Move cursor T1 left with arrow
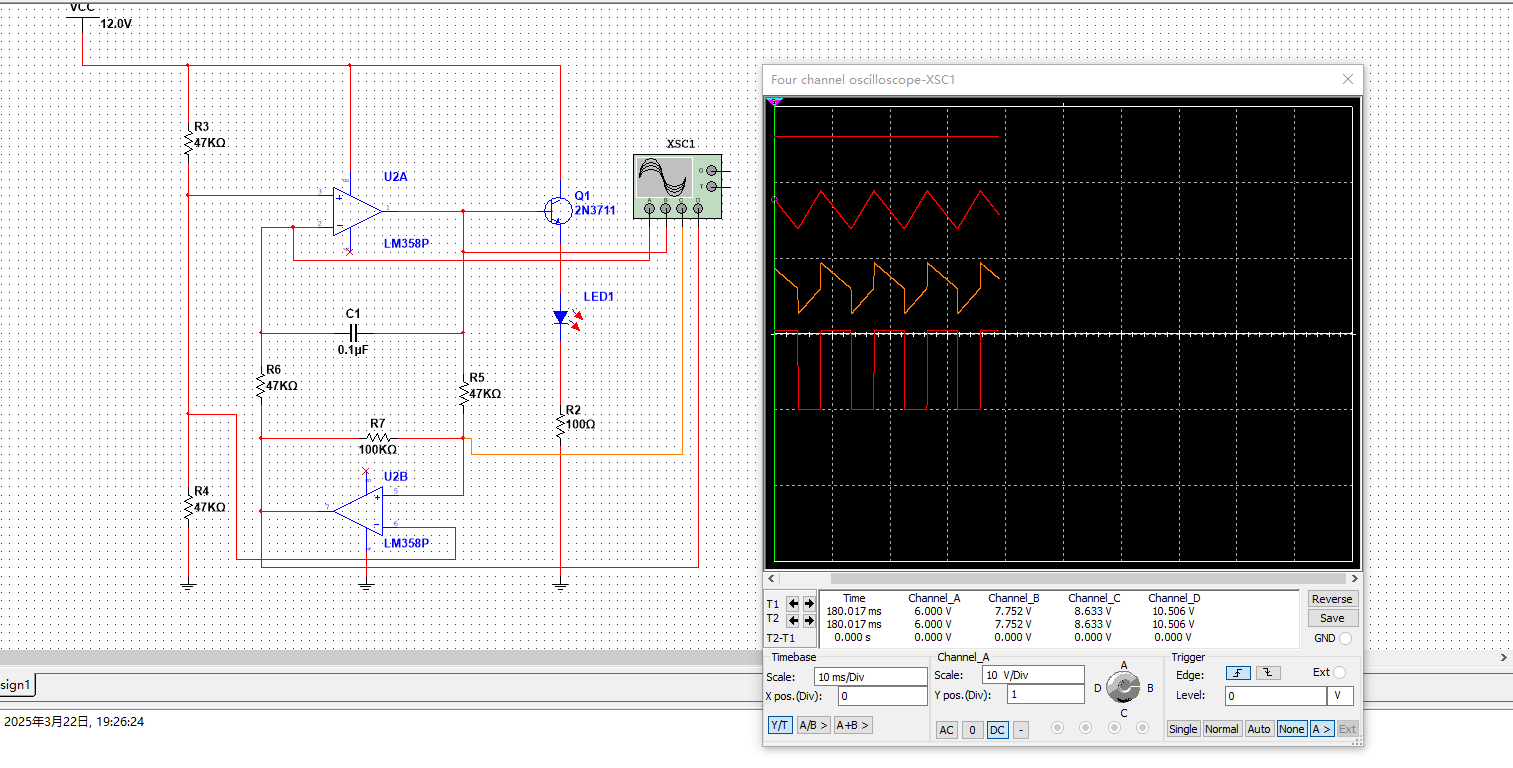The height and width of the screenshot is (768, 1513). (793, 603)
